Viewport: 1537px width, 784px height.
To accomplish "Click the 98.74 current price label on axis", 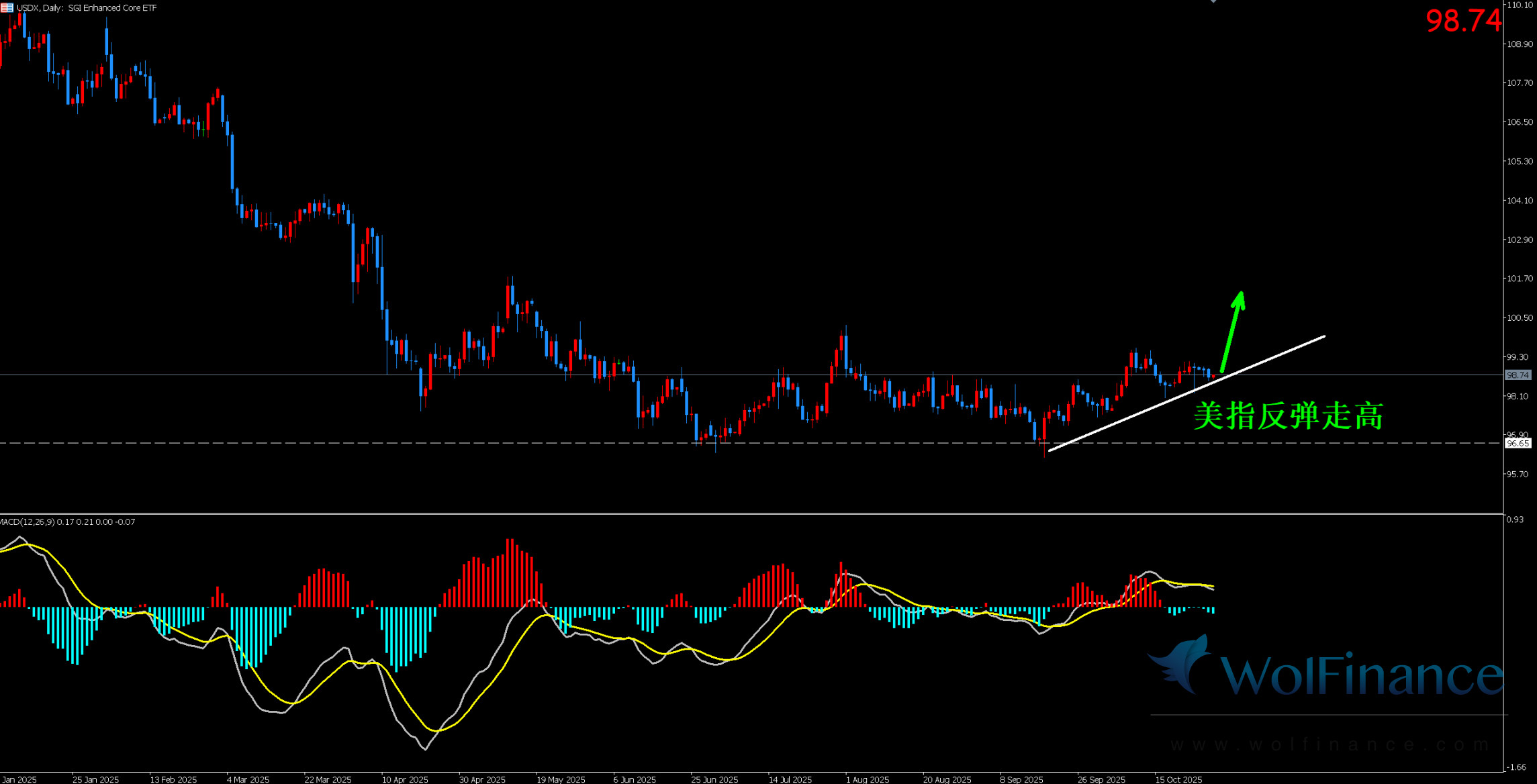I will click(1518, 375).
